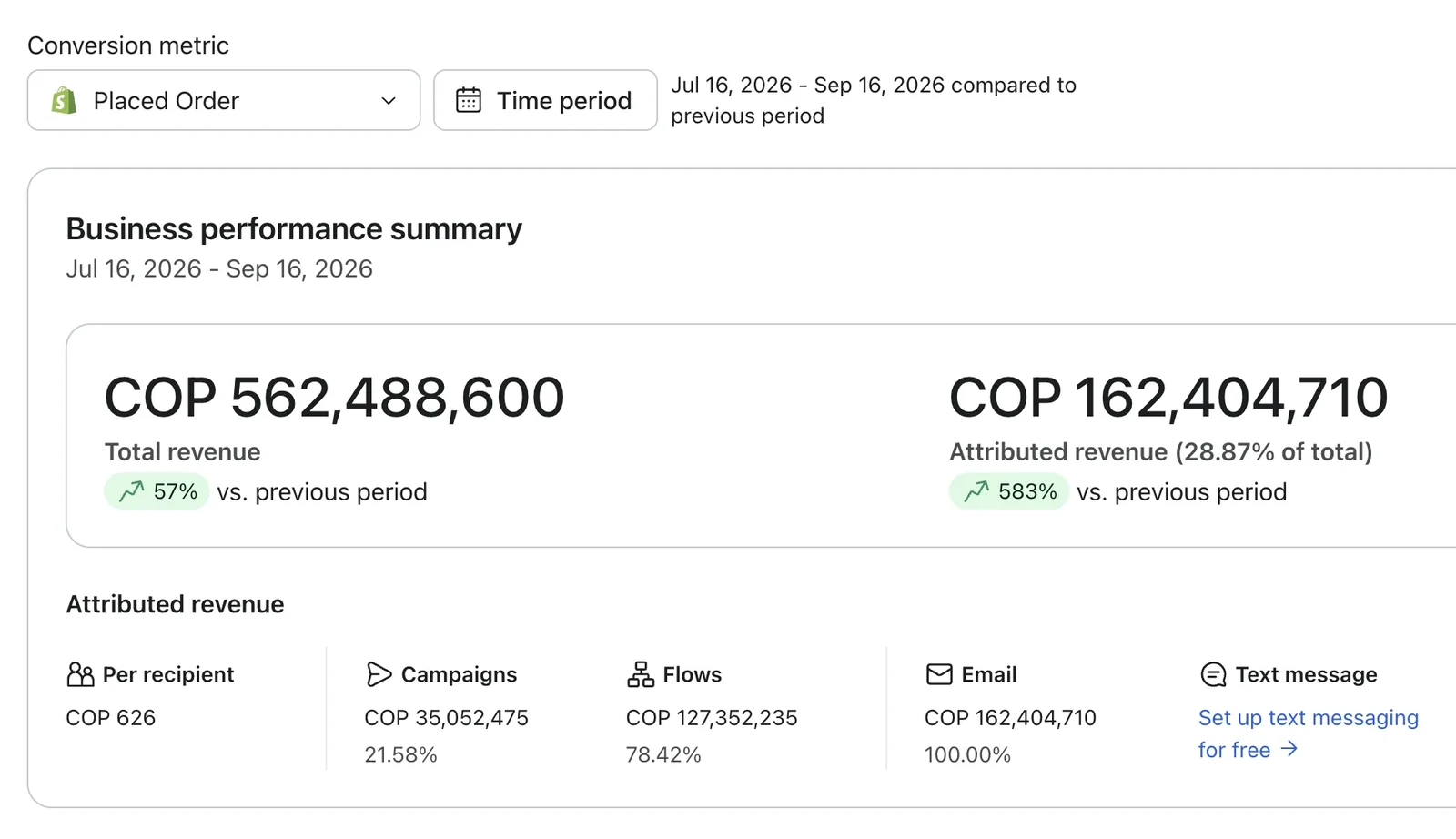Image resolution: width=1456 pixels, height=839 pixels.
Task: Click the trend arrow beside 583%
Action: pyautogui.click(x=976, y=491)
